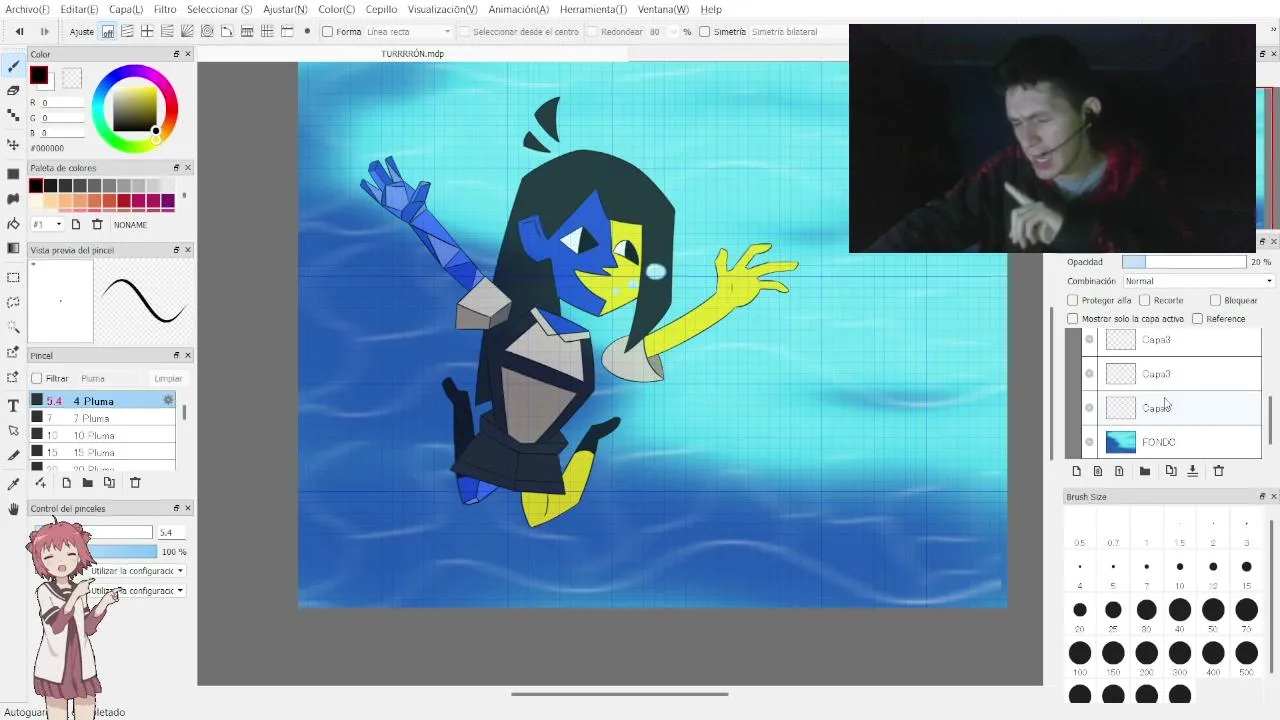Toggle visibility of the FONDO layer
The height and width of the screenshot is (720, 1280).
[1089, 442]
